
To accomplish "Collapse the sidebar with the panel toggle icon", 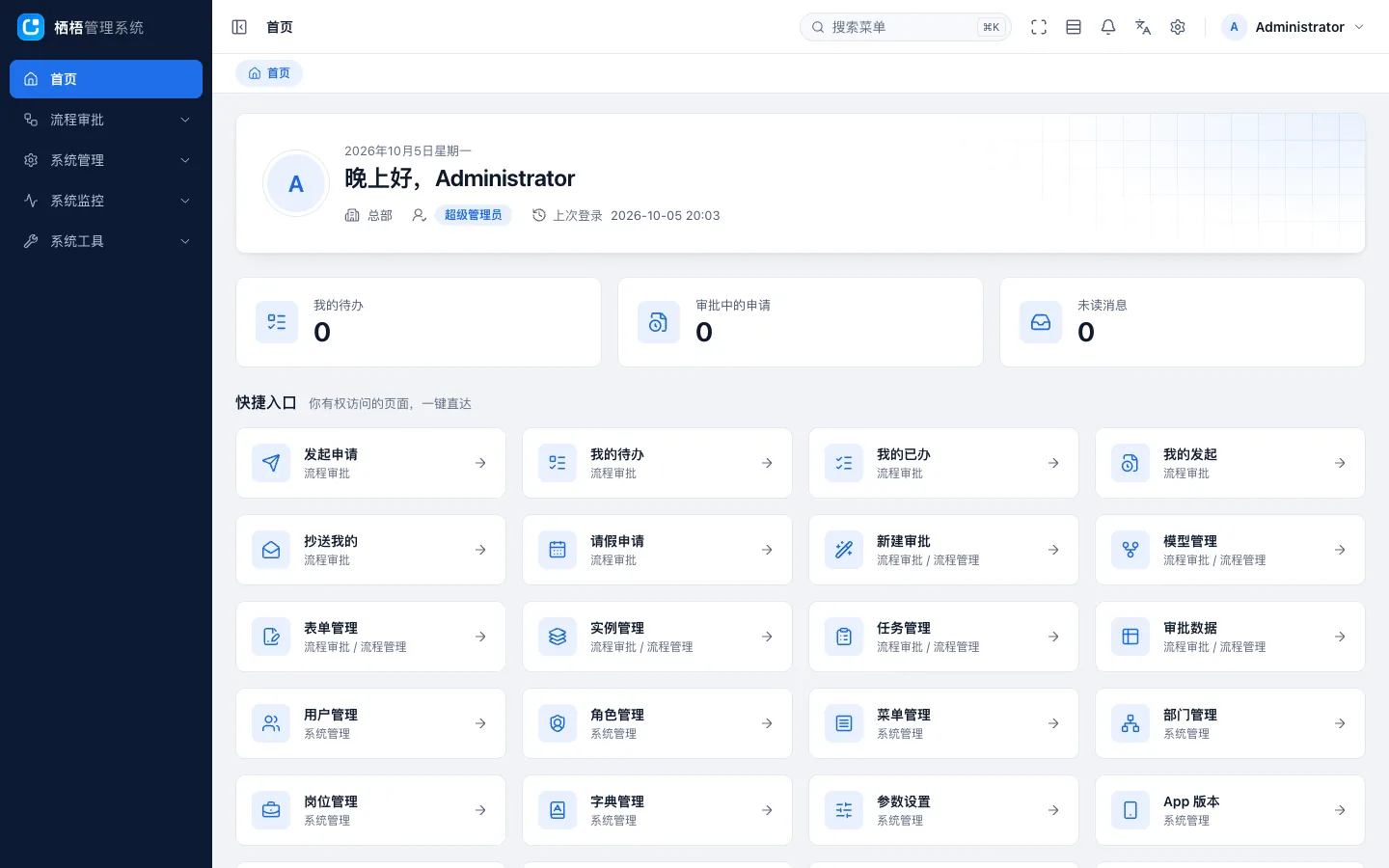I will 239,27.
